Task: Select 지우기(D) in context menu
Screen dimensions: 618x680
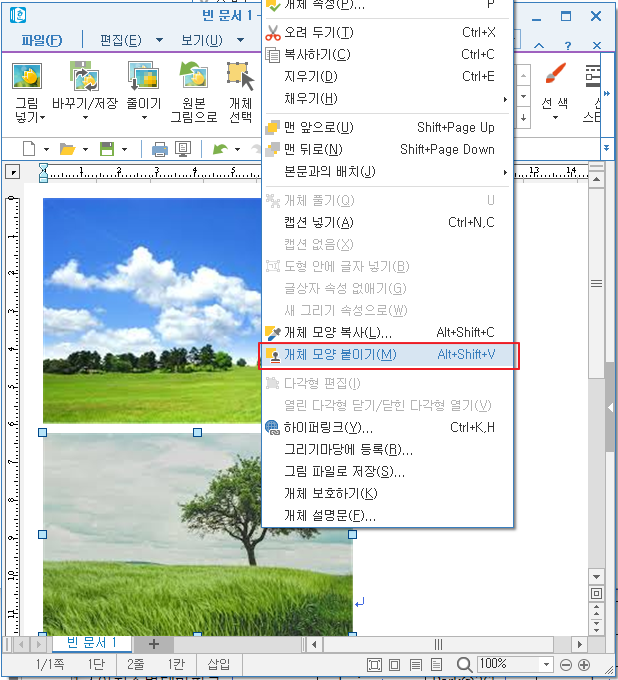Action: point(387,77)
